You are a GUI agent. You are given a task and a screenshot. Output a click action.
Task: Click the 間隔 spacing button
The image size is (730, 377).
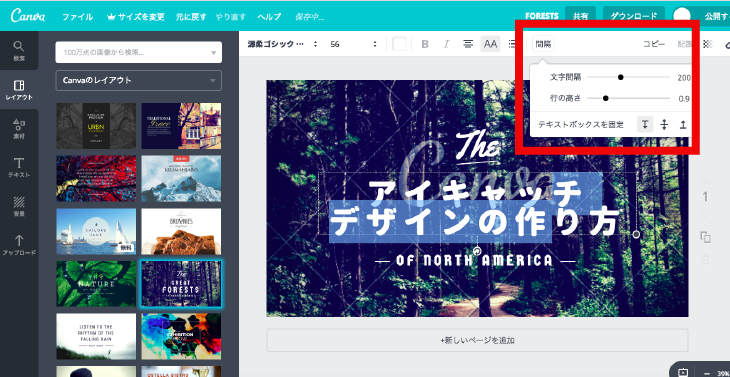[x=543, y=44]
